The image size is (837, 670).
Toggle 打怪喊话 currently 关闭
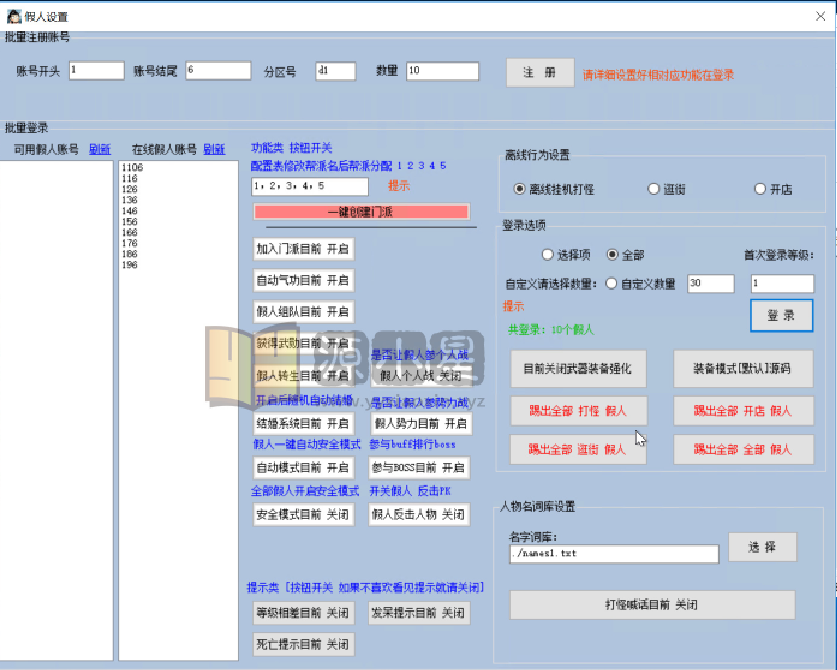651,605
